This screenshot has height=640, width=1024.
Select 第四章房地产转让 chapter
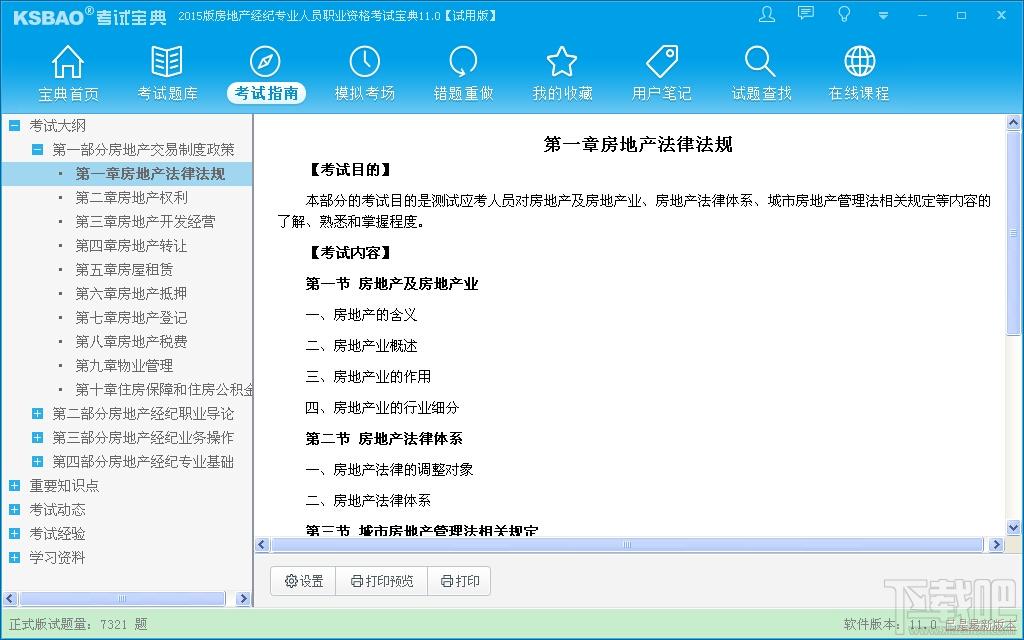click(131, 246)
